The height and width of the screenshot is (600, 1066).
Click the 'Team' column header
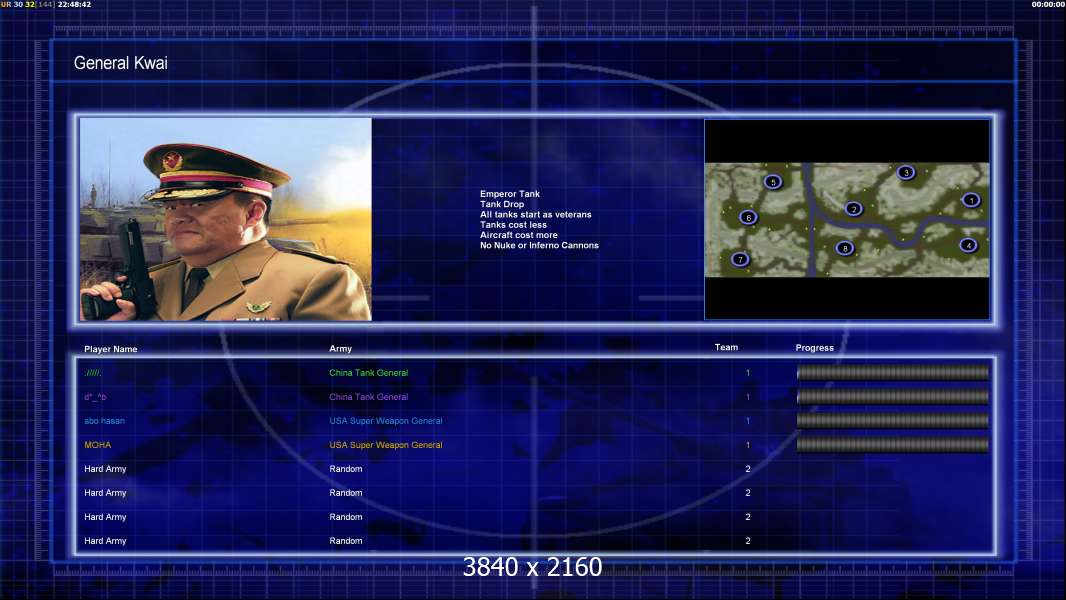(x=726, y=347)
